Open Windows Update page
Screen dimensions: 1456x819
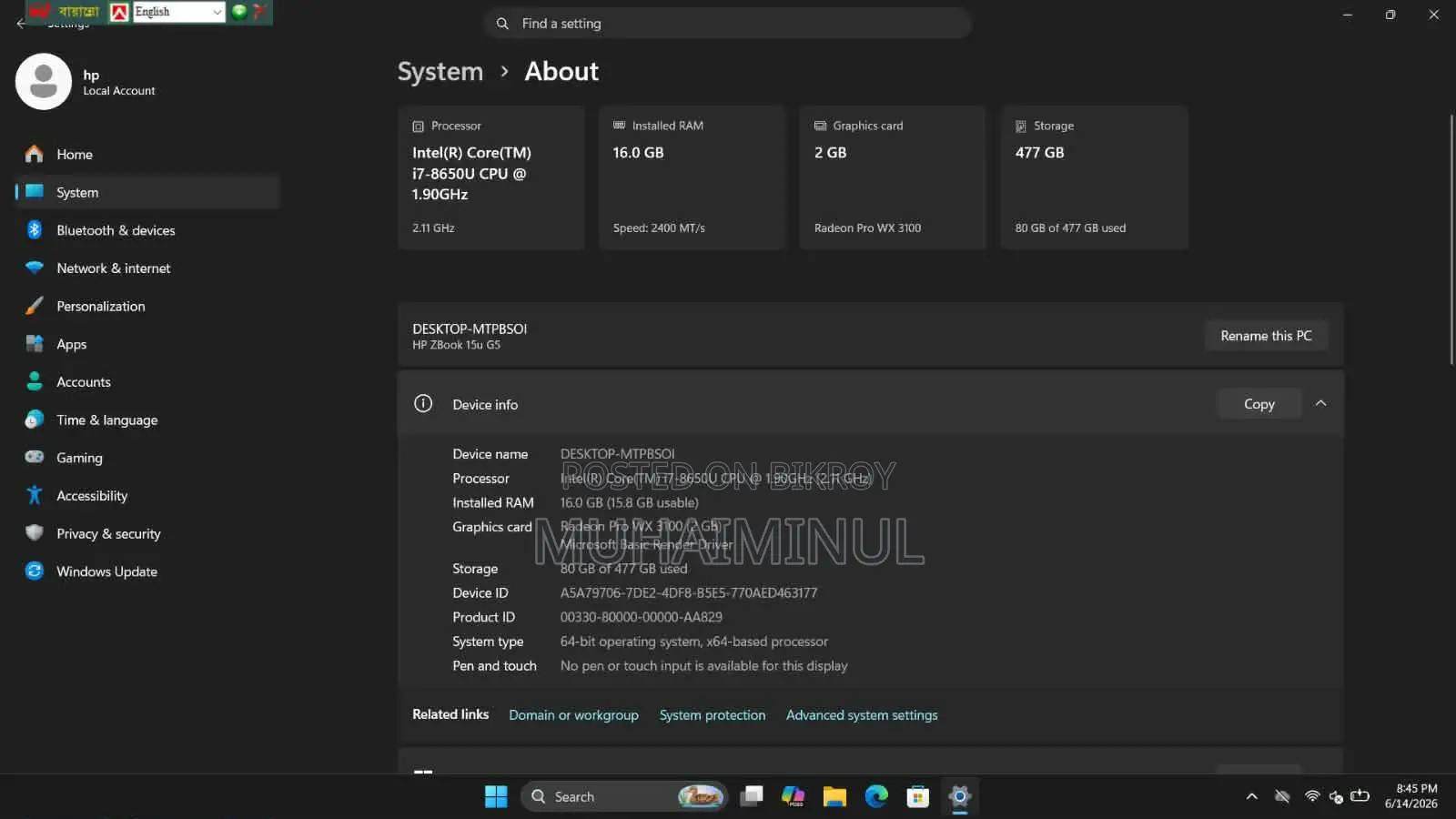click(147, 571)
